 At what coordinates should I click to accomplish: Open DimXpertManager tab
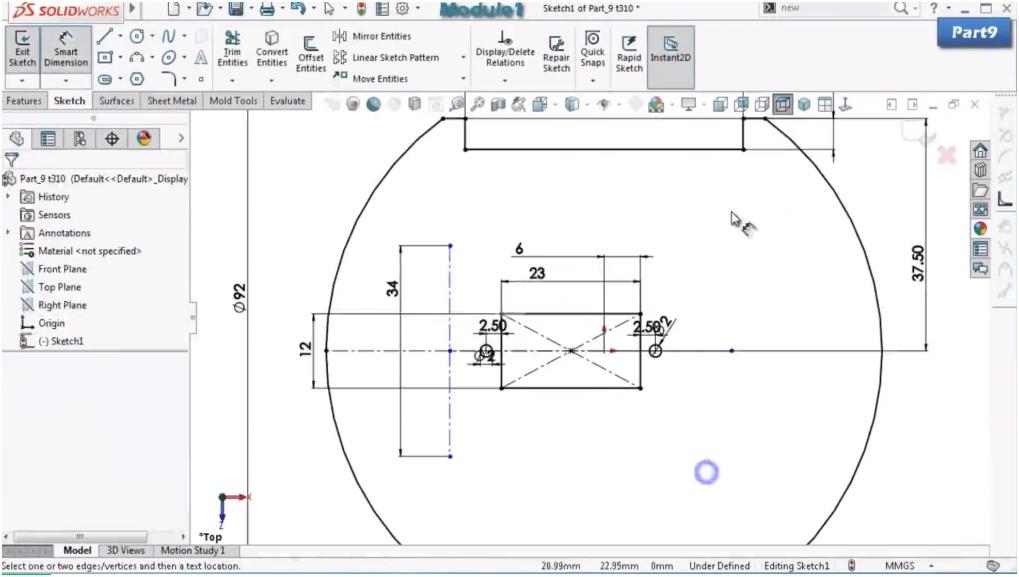click(x=112, y=138)
